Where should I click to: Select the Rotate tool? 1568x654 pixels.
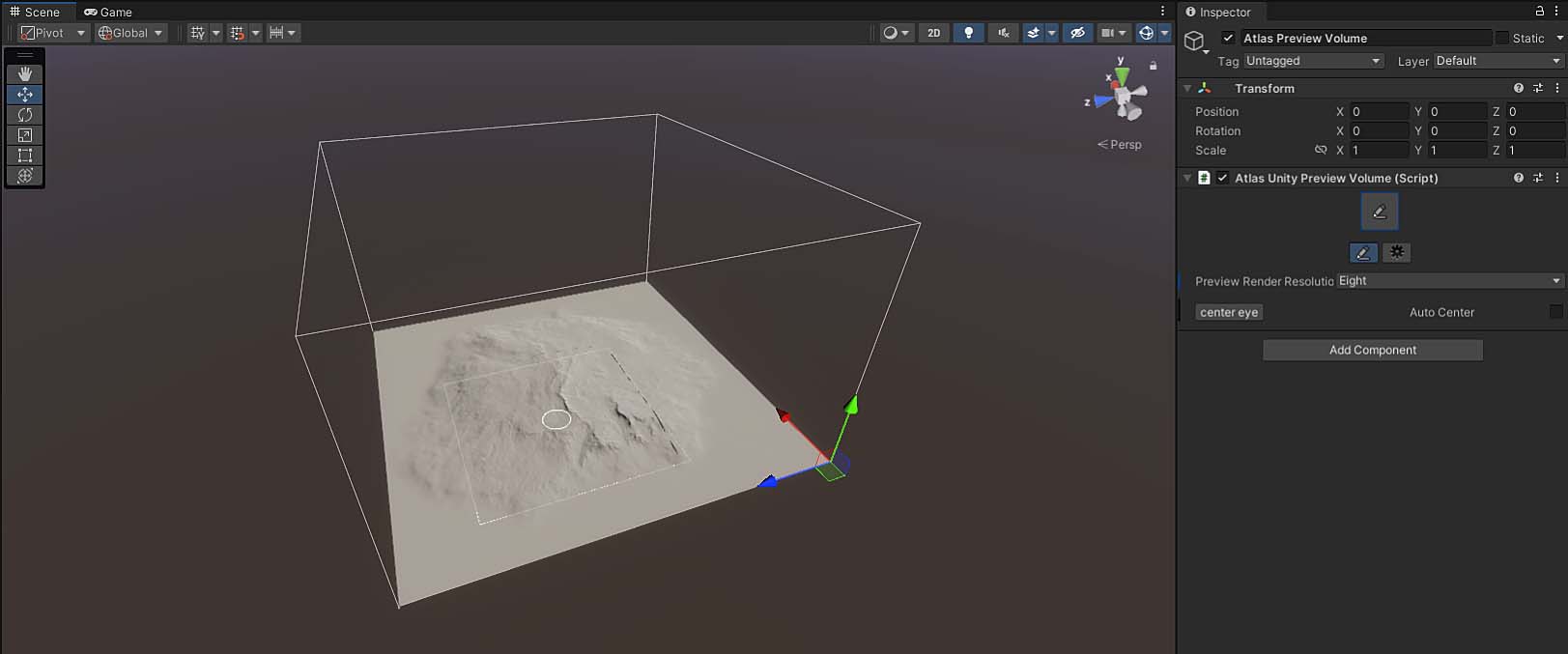coord(25,115)
